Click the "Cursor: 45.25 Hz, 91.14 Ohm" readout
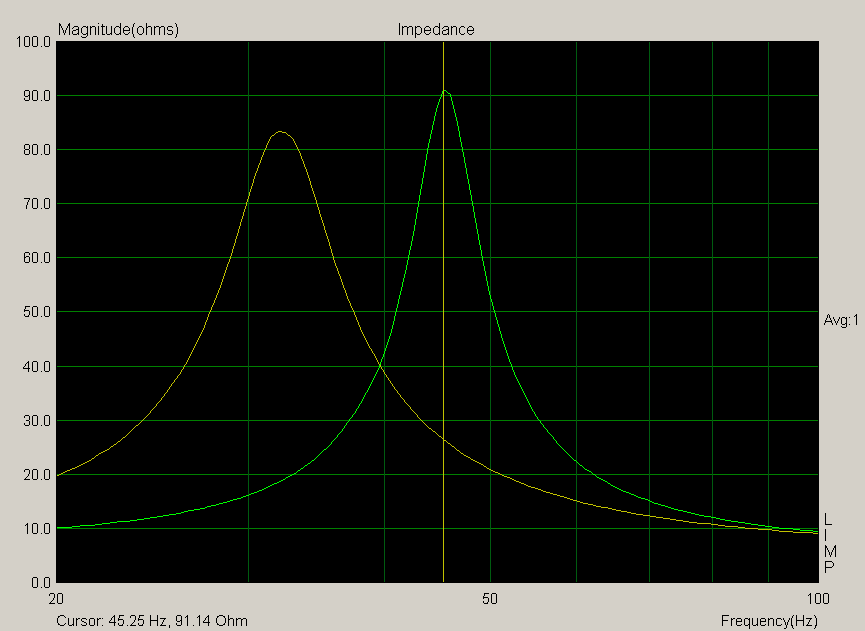Image resolution: width=865 pixels, height=631 pixels. [x=152, y=621]
